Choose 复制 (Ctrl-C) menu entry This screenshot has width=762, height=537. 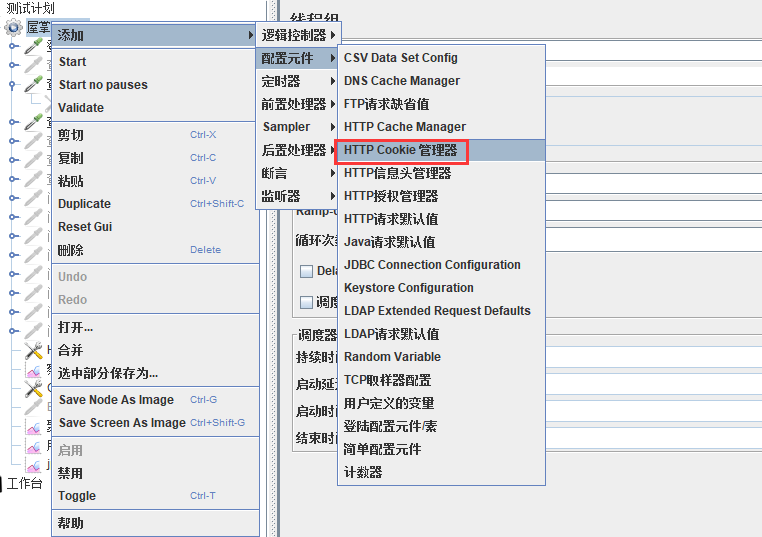pyautogui.click(x=154, y=157)
